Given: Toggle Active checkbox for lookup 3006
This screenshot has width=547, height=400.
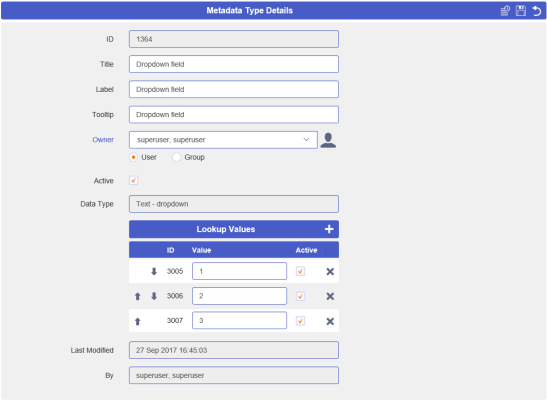Looking at the screenshot, I should (300, 296).
